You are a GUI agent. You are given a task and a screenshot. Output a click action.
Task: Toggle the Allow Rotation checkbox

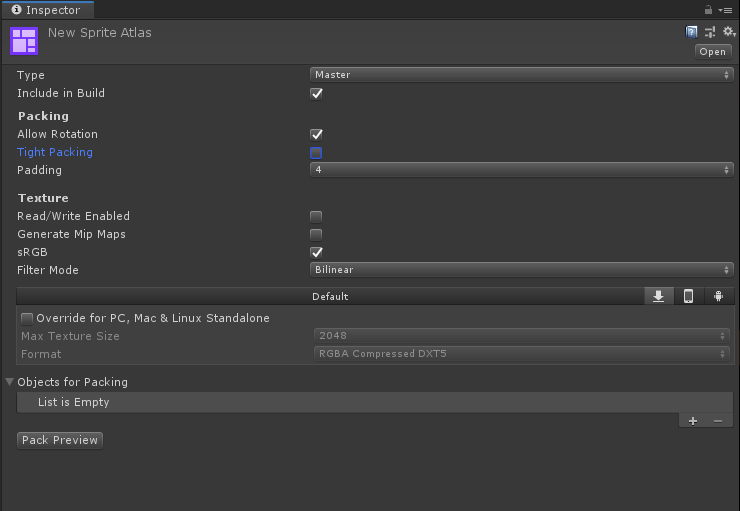click(x=316, y=134)
